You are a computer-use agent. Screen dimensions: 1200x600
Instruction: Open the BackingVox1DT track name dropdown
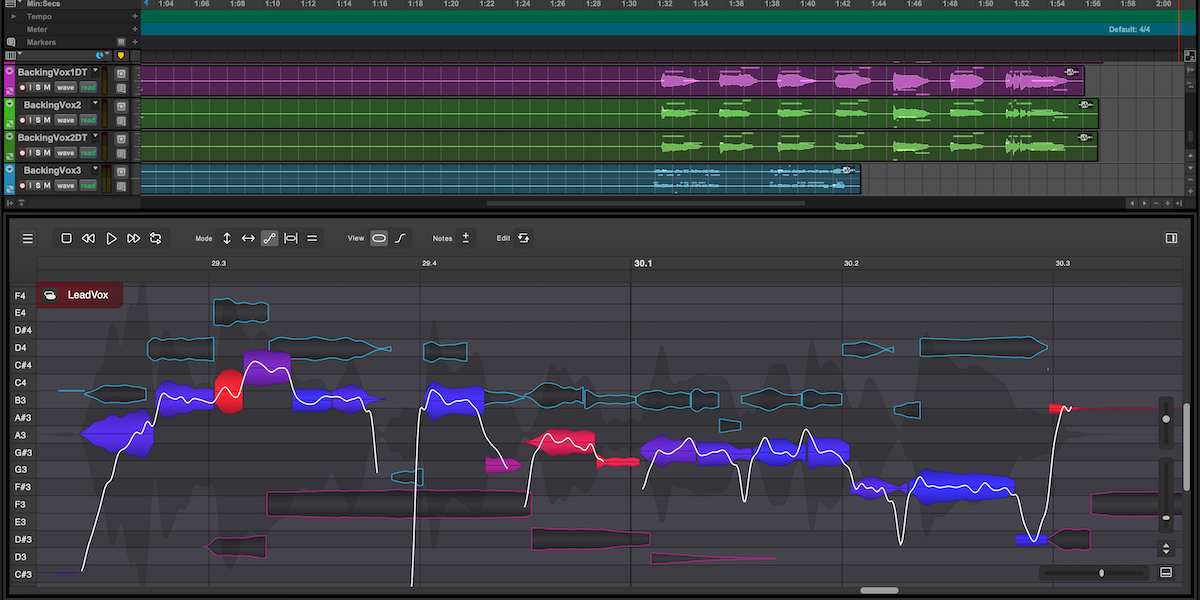(96, 72)
